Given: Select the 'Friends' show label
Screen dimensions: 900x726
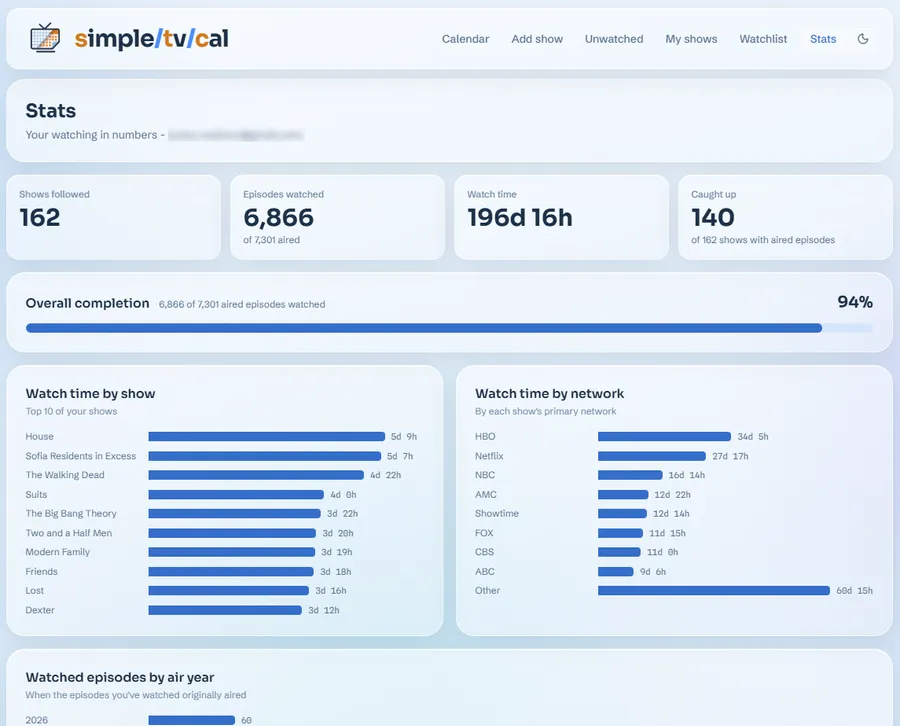Looking at the screenshot, I should click(x=41, y=572).
